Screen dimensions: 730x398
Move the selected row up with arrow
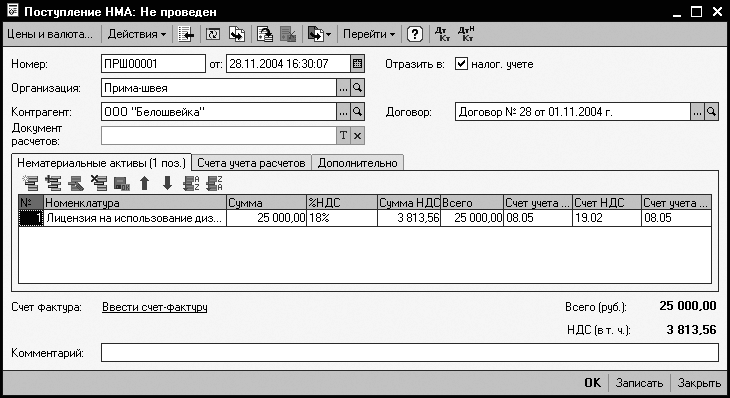click(x=145, y=183)
